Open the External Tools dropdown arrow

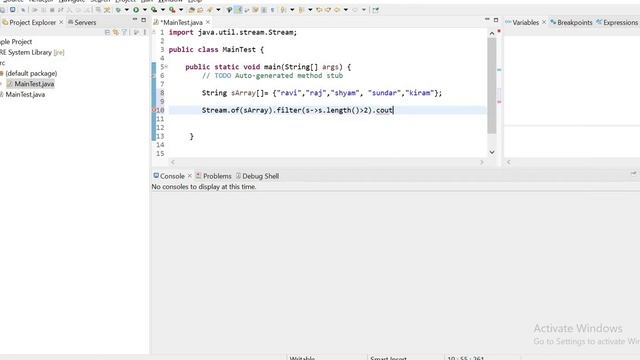point(181,10)
